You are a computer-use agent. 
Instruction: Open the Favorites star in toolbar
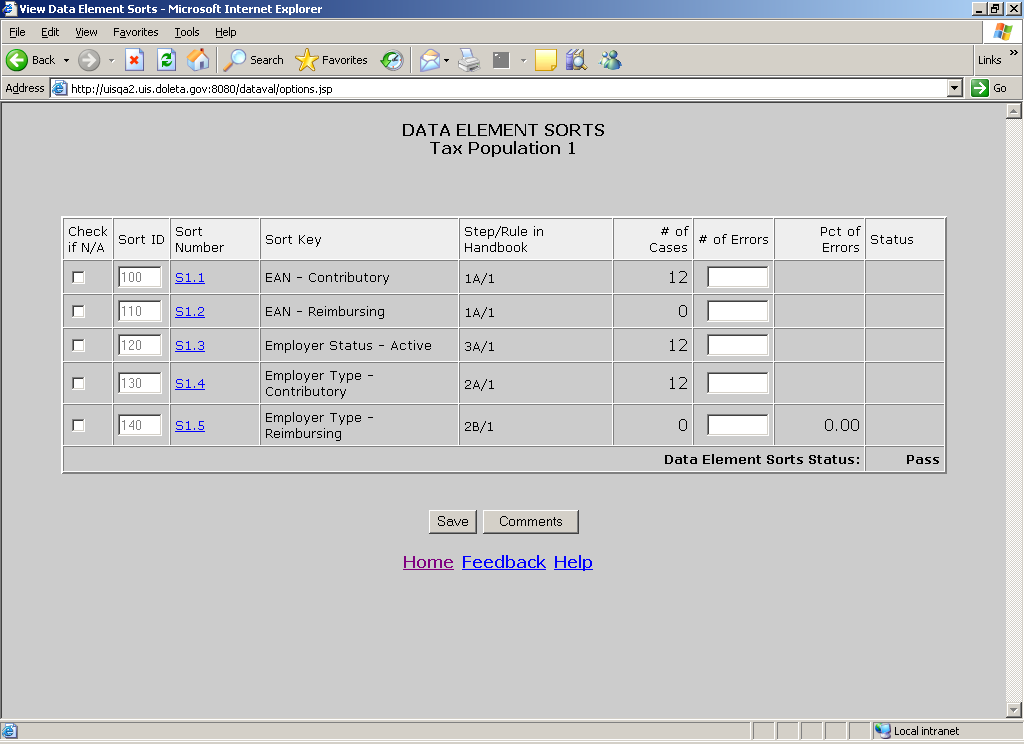pos(333,60)
